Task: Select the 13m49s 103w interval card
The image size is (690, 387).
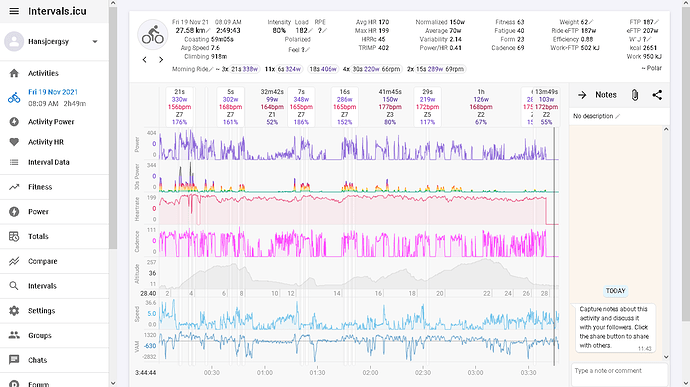Action: coord(547,107)
